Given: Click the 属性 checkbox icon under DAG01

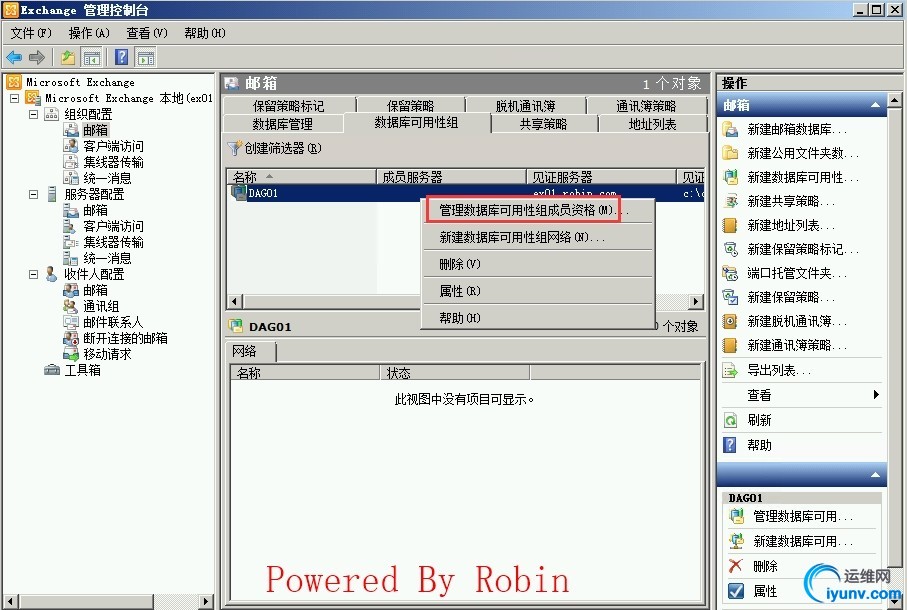Looking at the screenshot, I should tap(736, 591).
